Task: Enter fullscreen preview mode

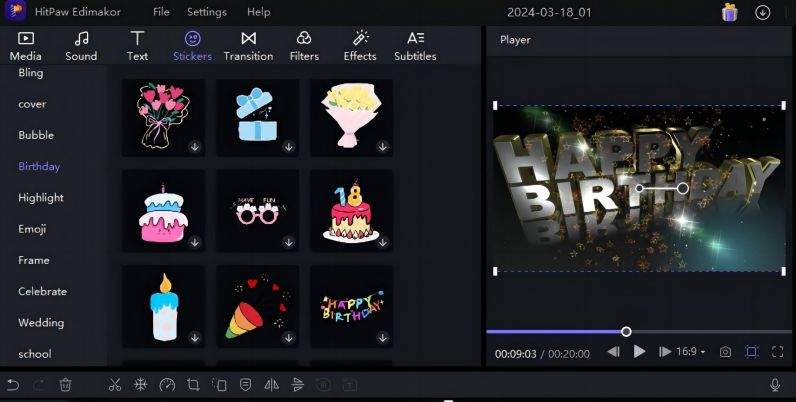Action: coord(777,352)
